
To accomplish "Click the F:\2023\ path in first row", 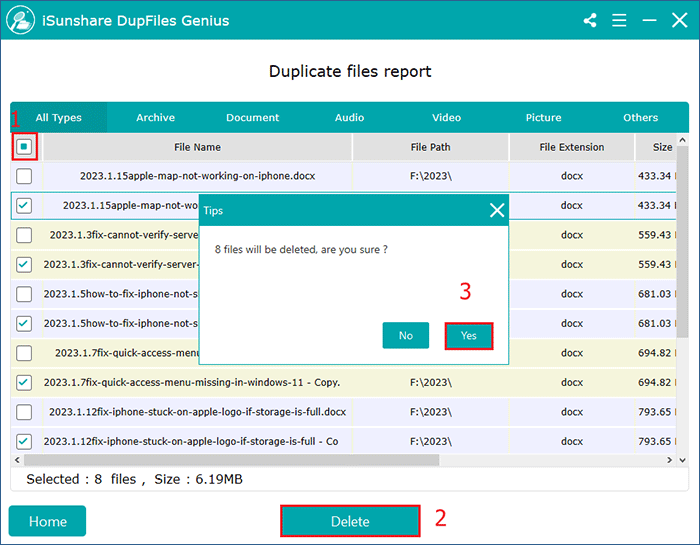I will [431, 176].
